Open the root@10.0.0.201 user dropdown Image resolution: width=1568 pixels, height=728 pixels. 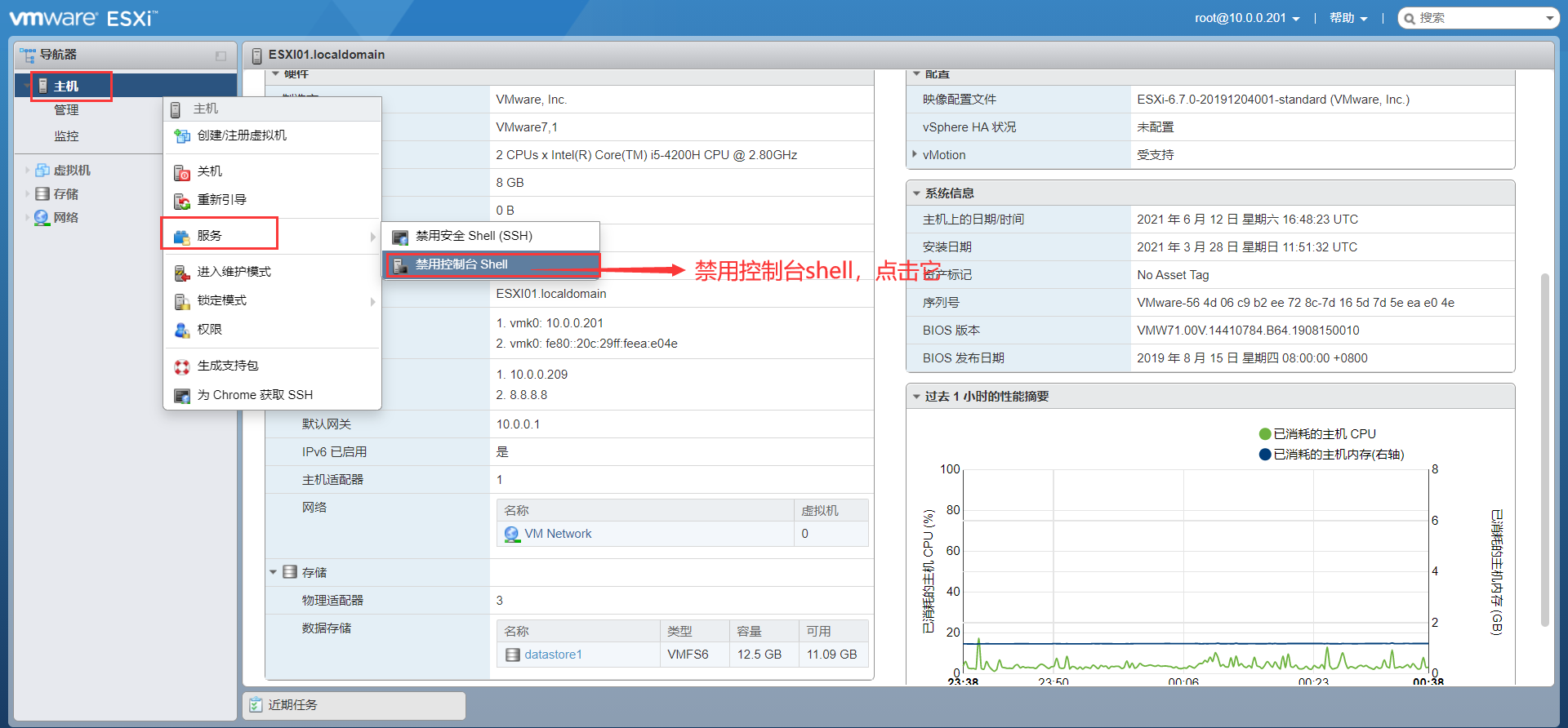click(1247, 18)
